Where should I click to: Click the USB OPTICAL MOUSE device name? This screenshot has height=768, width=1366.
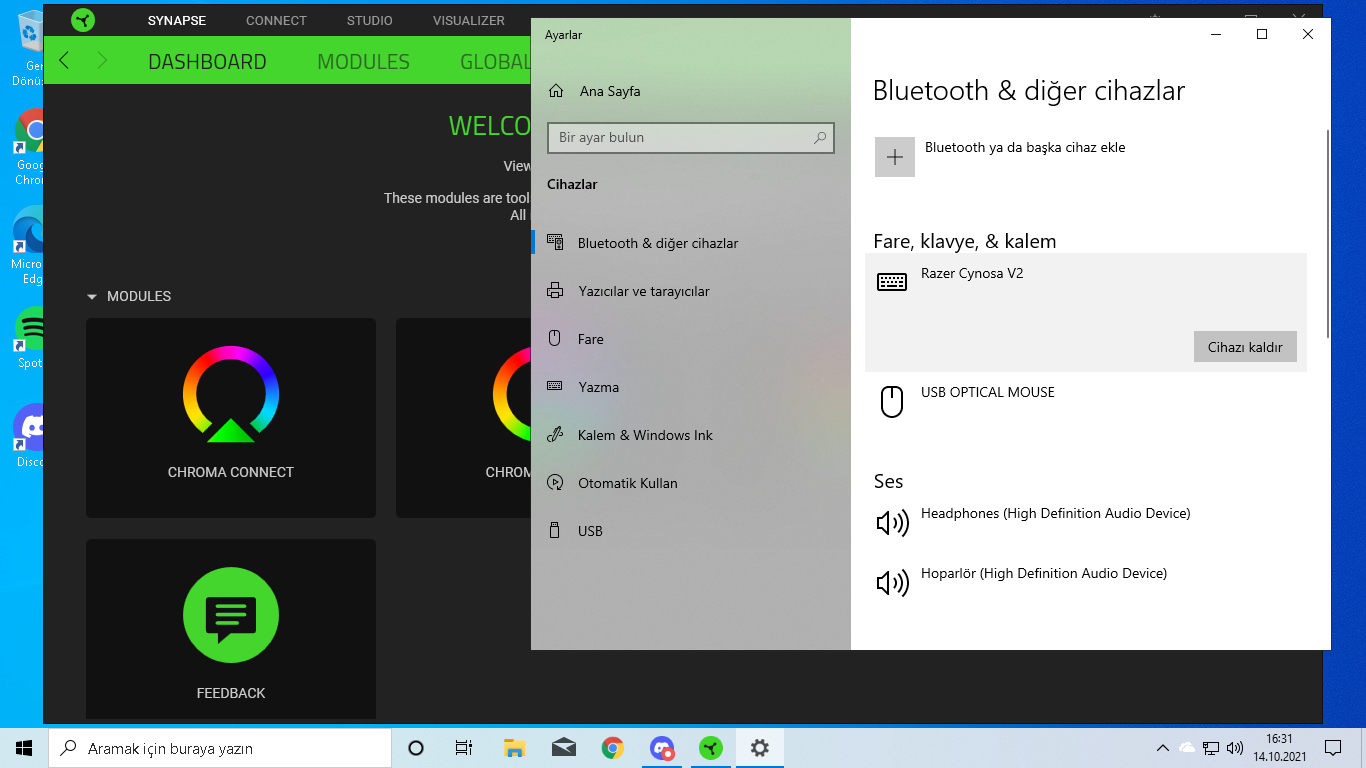(988, 392)
